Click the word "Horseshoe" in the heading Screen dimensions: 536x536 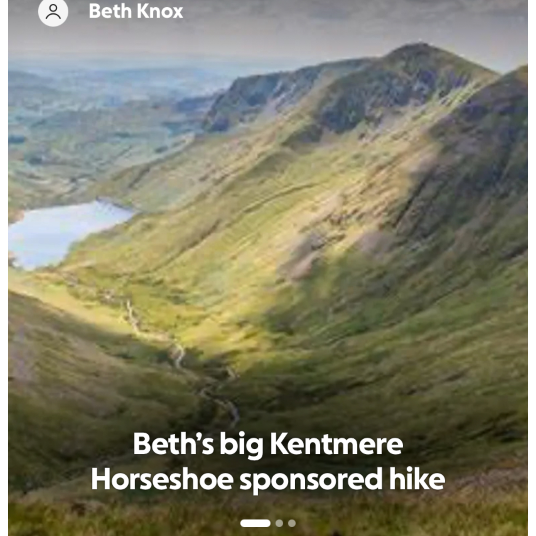(162, 479)
